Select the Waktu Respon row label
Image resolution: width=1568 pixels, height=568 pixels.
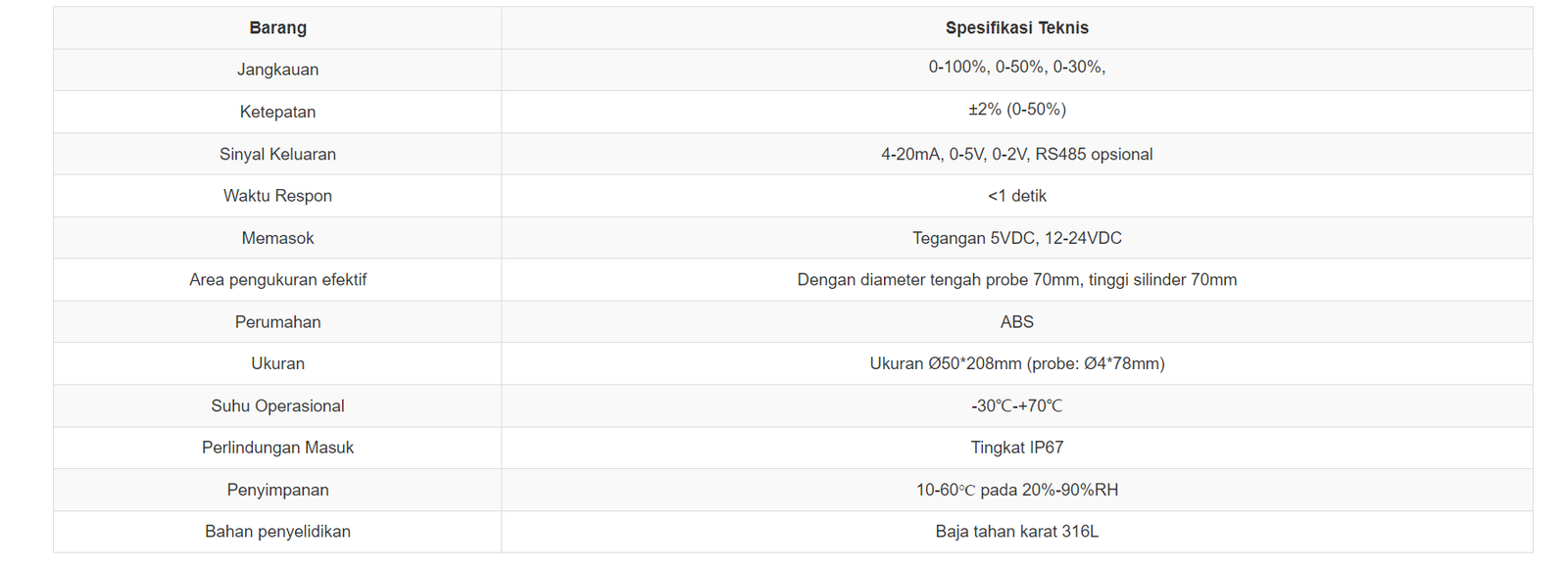point(277,196)
